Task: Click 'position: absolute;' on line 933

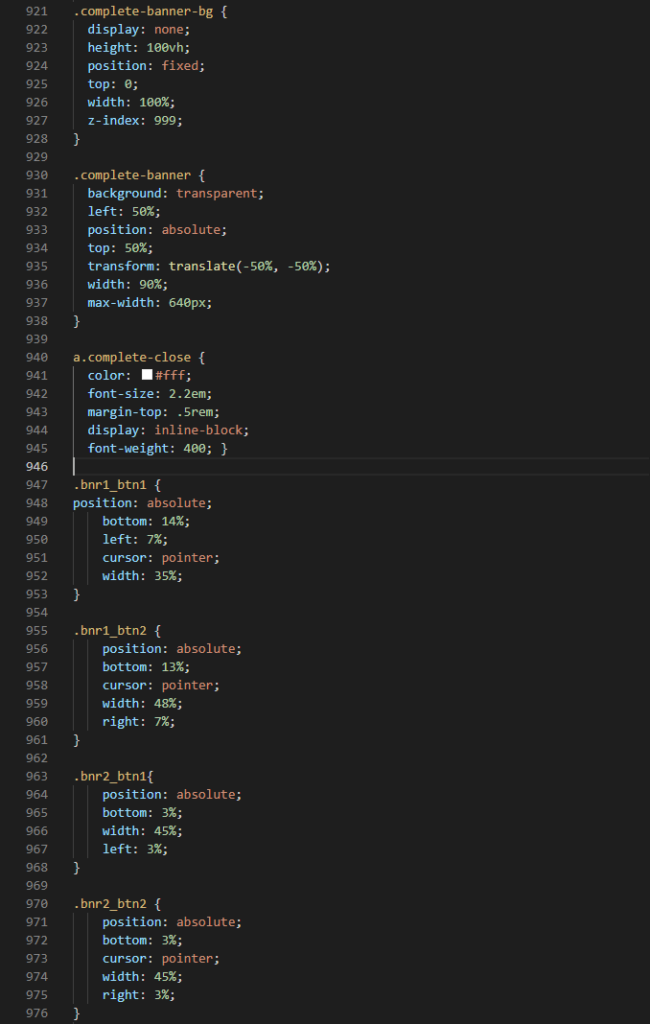Action: coord(157,230)
